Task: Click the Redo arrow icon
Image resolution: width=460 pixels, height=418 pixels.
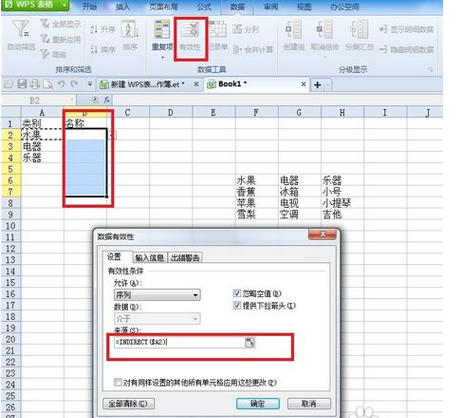Action: pos(74,84)
